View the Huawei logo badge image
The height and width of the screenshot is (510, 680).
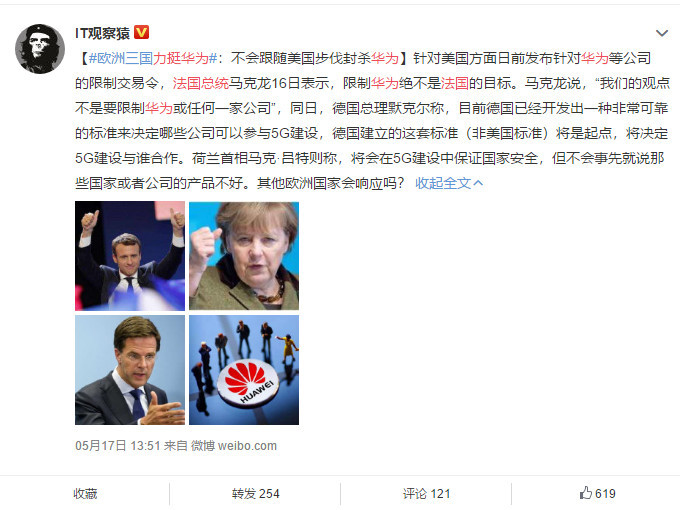pyautogui.click(x=244, y=370)
